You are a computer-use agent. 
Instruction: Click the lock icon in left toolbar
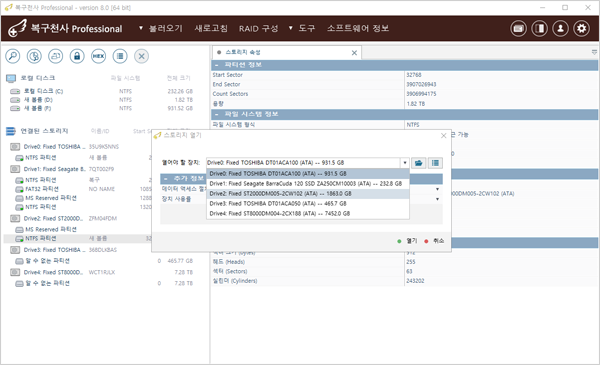(x=77, y=56)
